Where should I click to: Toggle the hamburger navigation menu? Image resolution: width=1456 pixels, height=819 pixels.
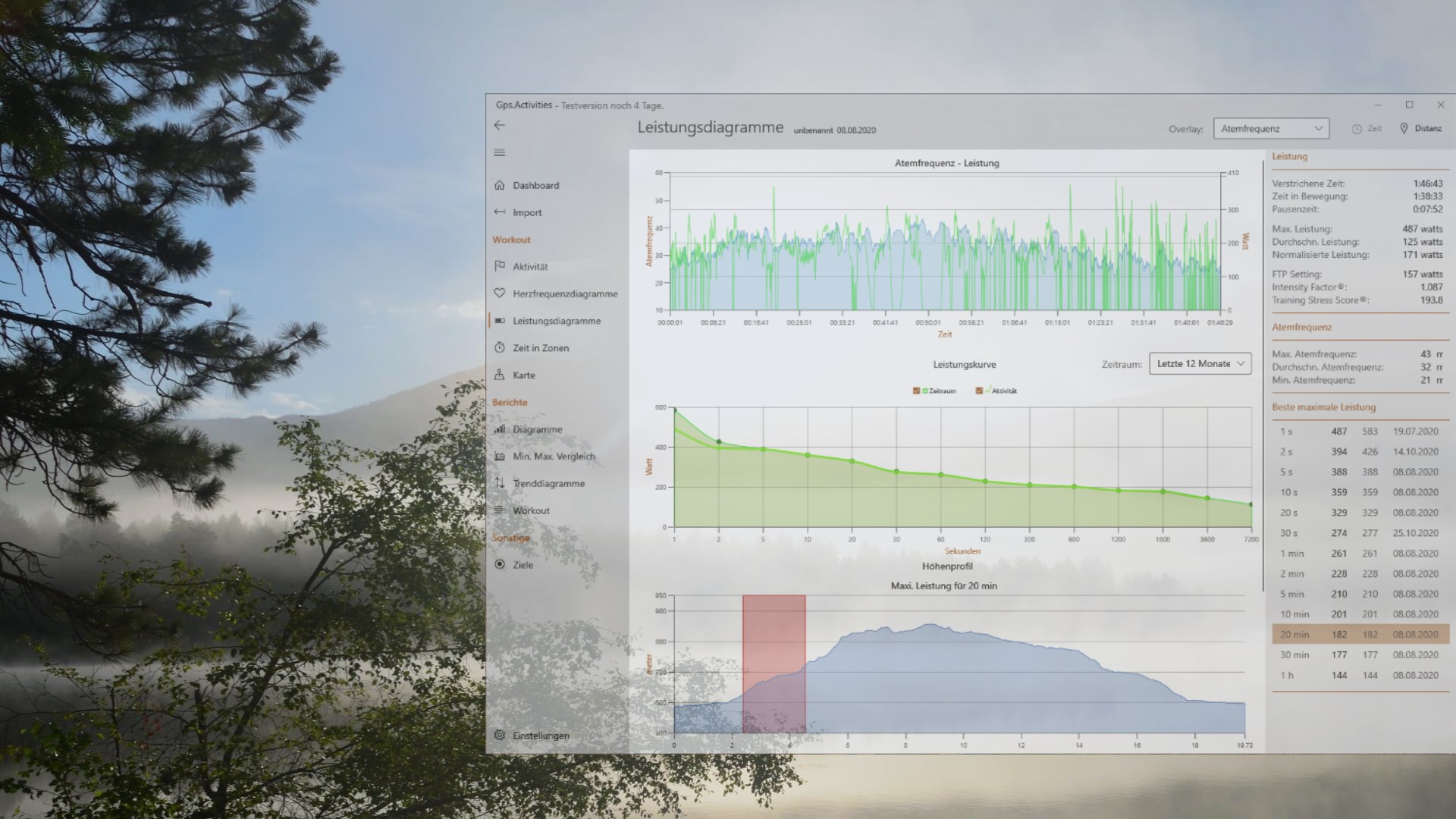(499, 152)
